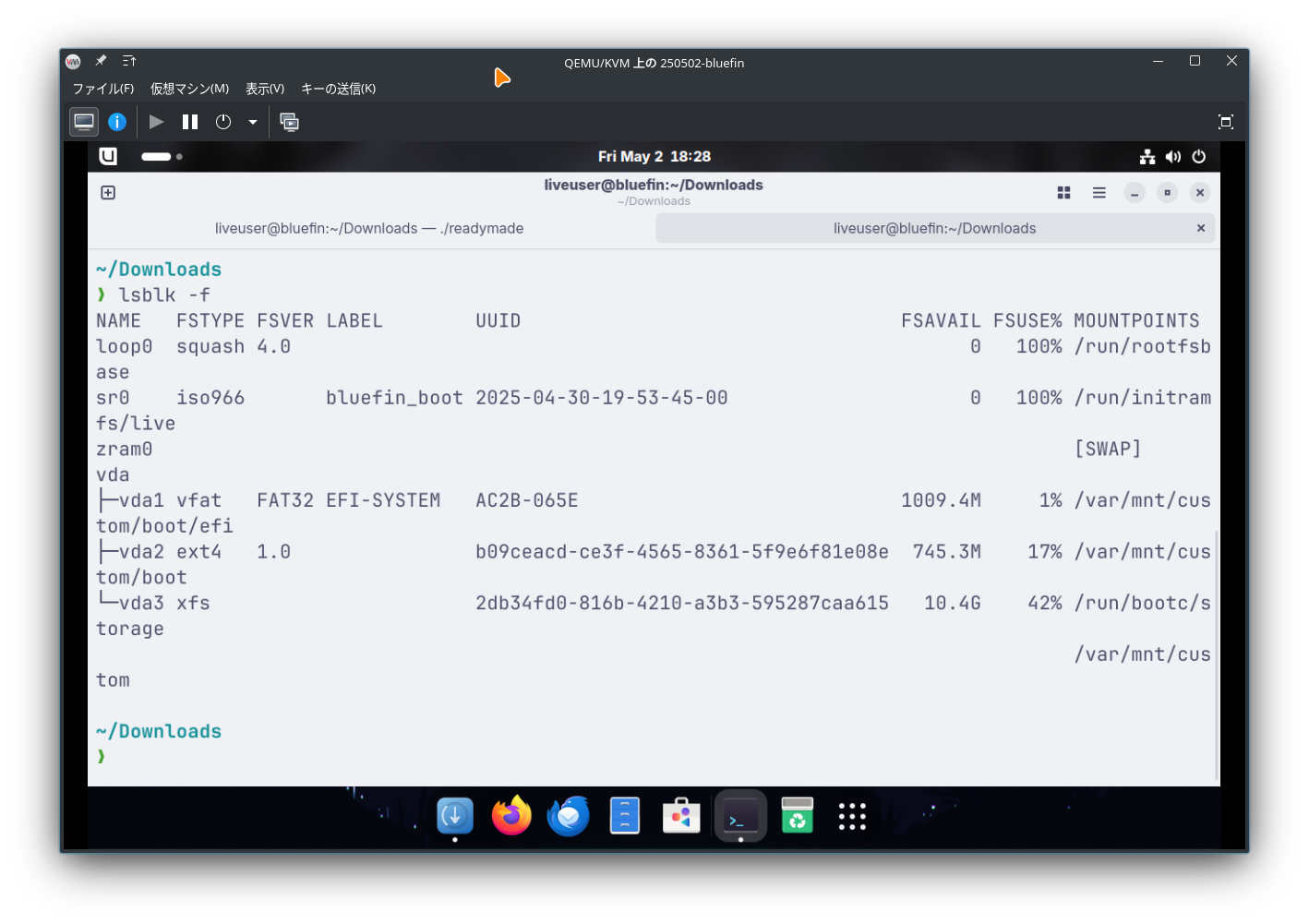Click the virt-manager app icon in title bar
The height and width of the screenshot is (924, 1309).
[x=74, y=62]
